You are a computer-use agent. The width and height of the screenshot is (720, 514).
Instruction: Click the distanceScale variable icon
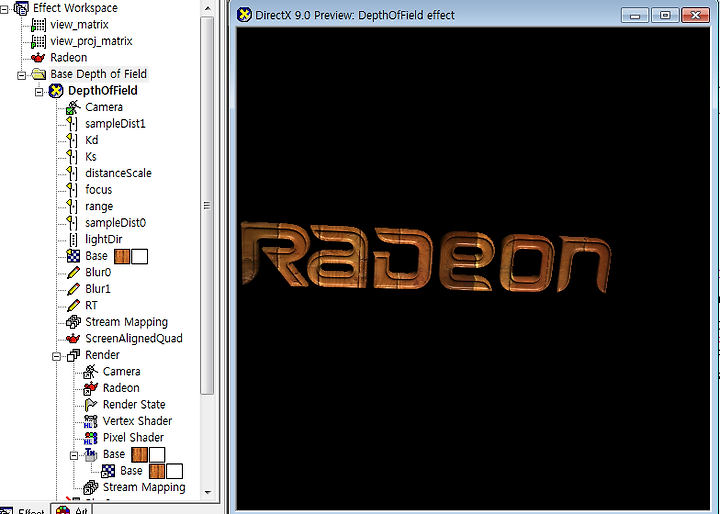pos(72,174)
